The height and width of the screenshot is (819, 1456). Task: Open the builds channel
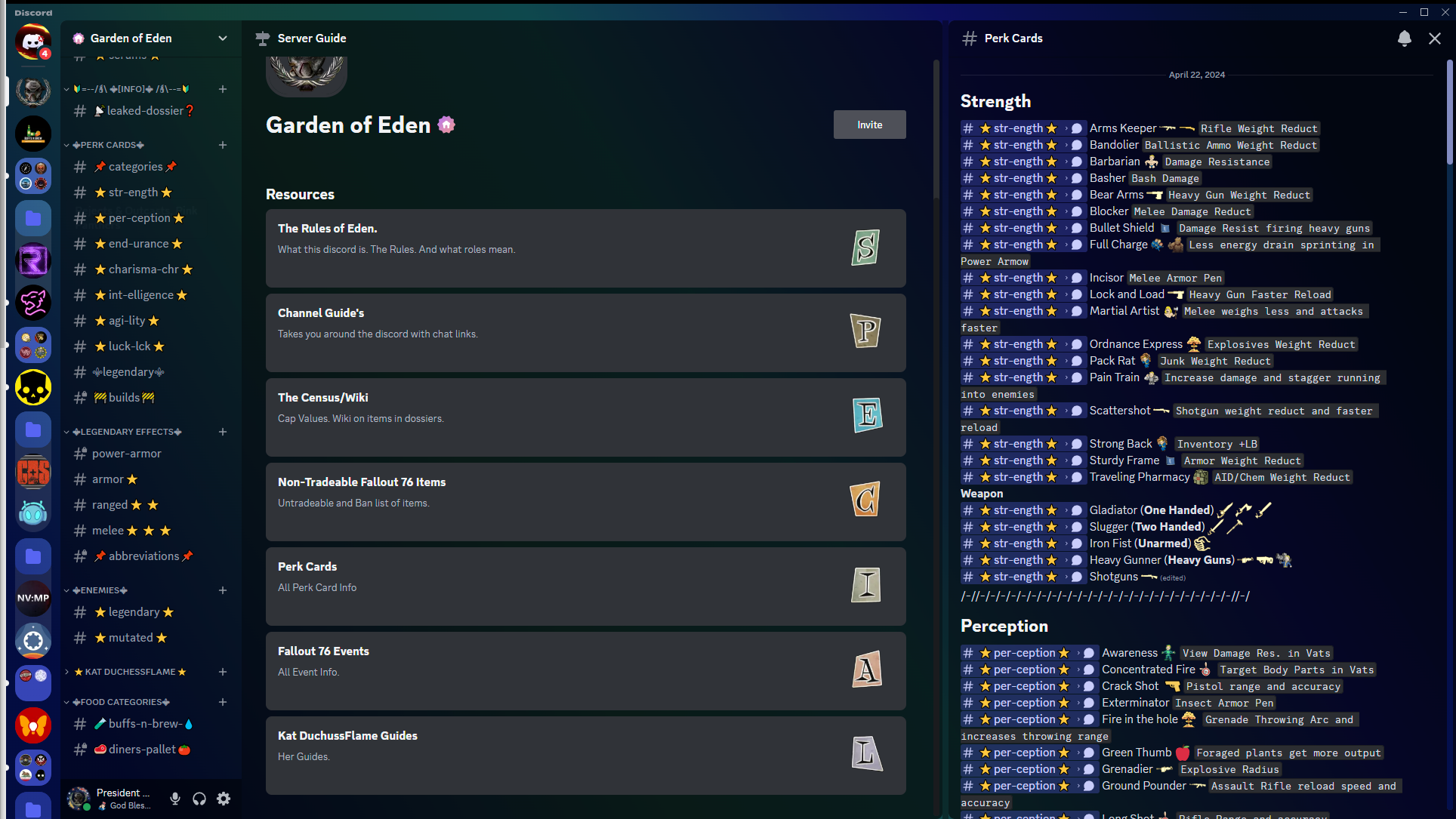coord(150,398)
